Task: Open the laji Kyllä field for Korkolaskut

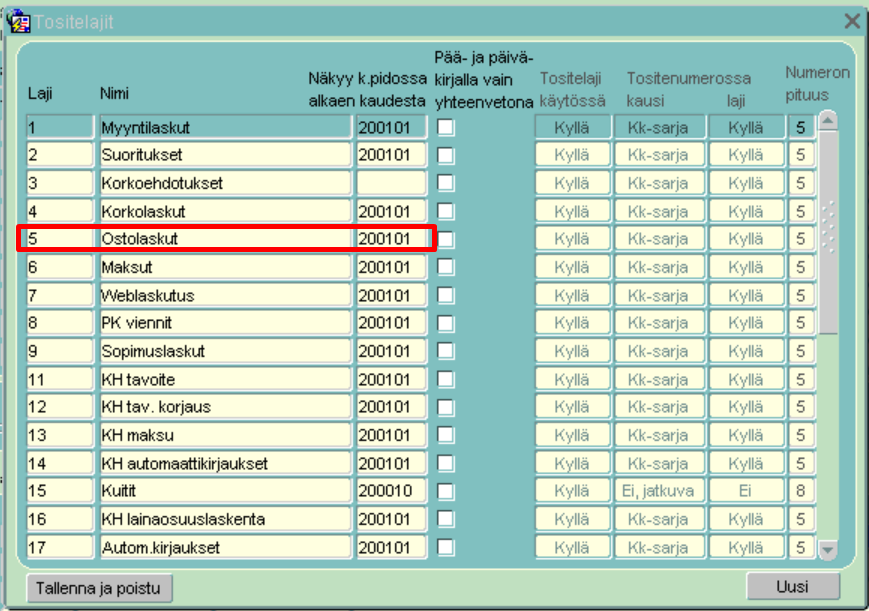Action: tap(746, 211)
